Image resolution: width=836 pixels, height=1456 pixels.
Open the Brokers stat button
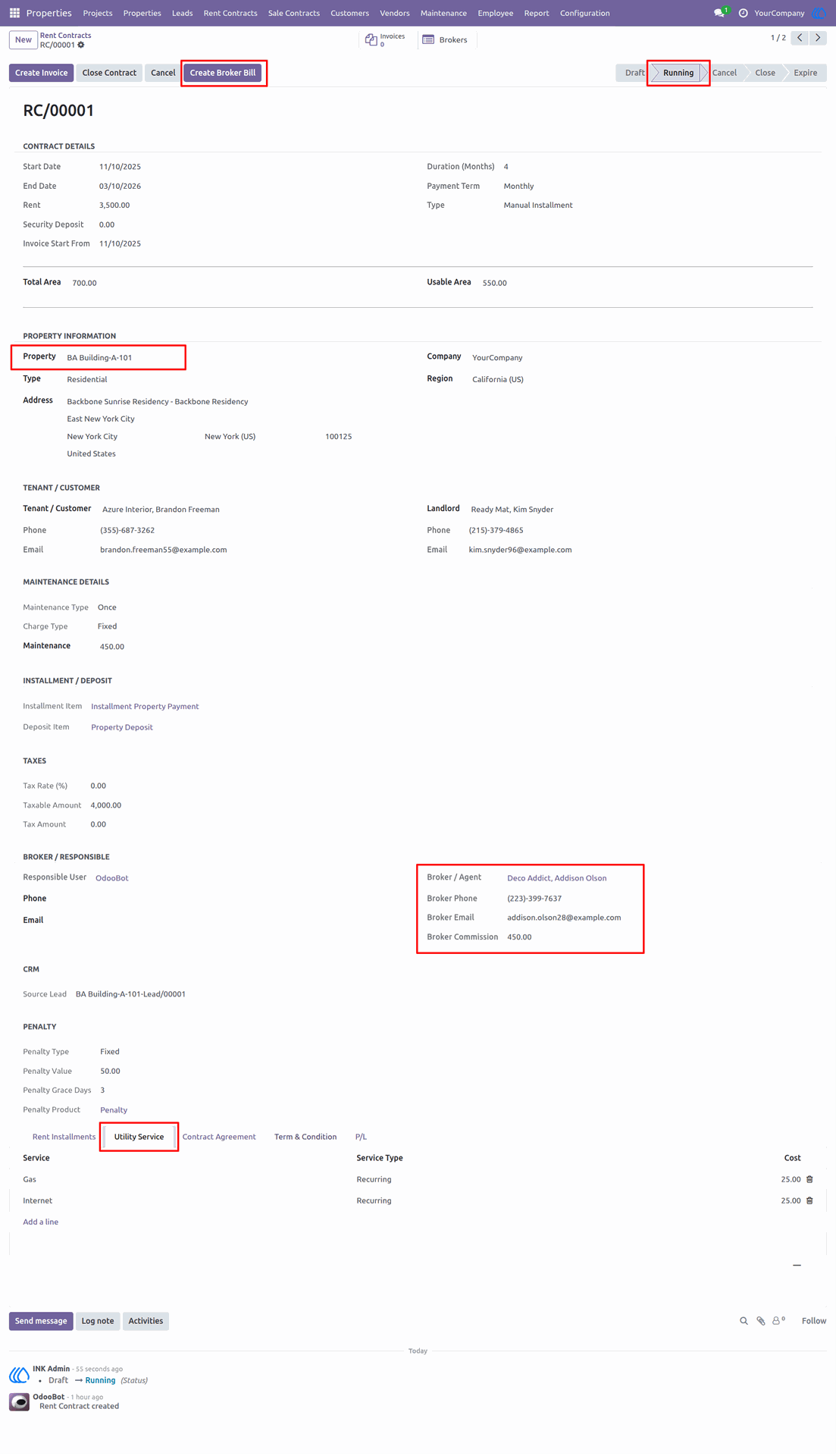pyautogui.click(x=445, y=39)
